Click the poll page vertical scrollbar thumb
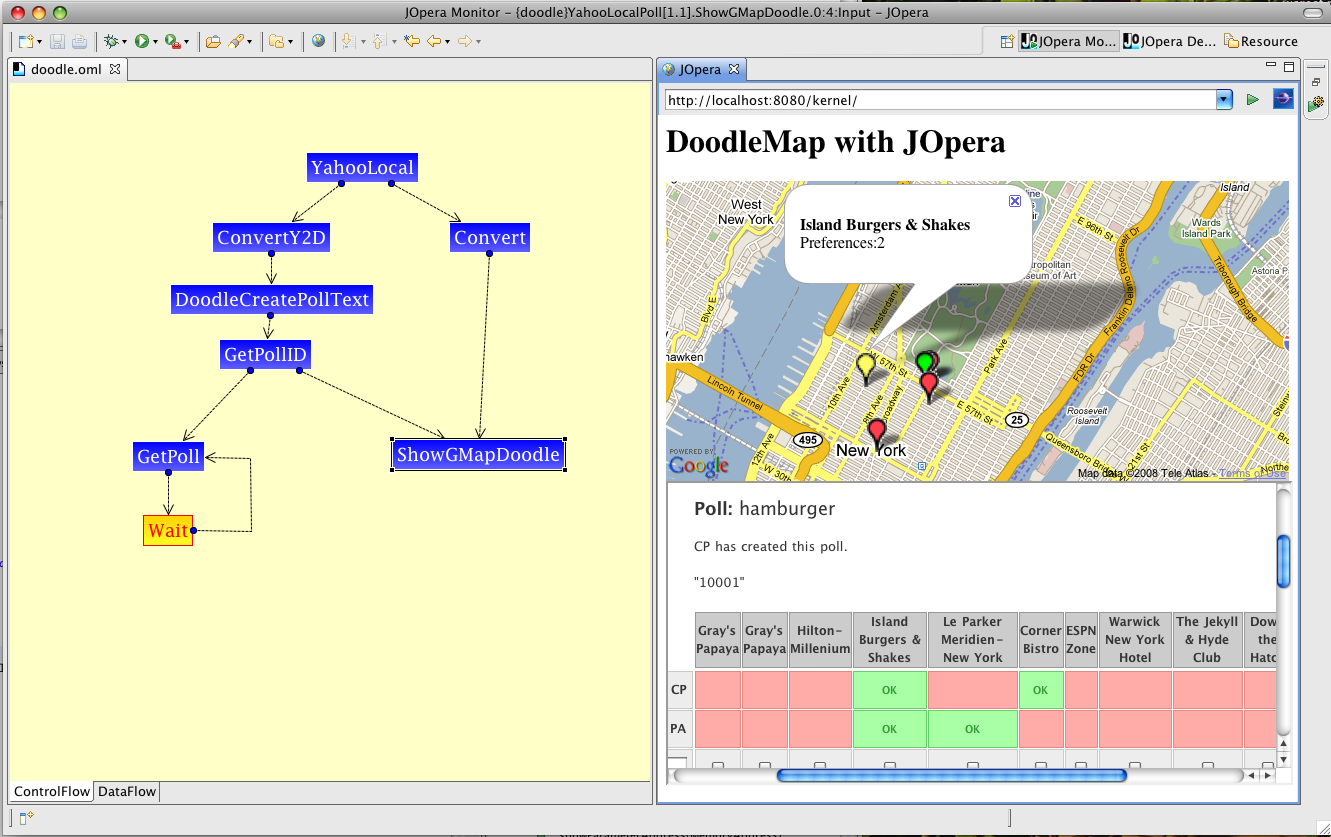The height and width of the screenshot is (837, 1331). (x=1284, y=562)
